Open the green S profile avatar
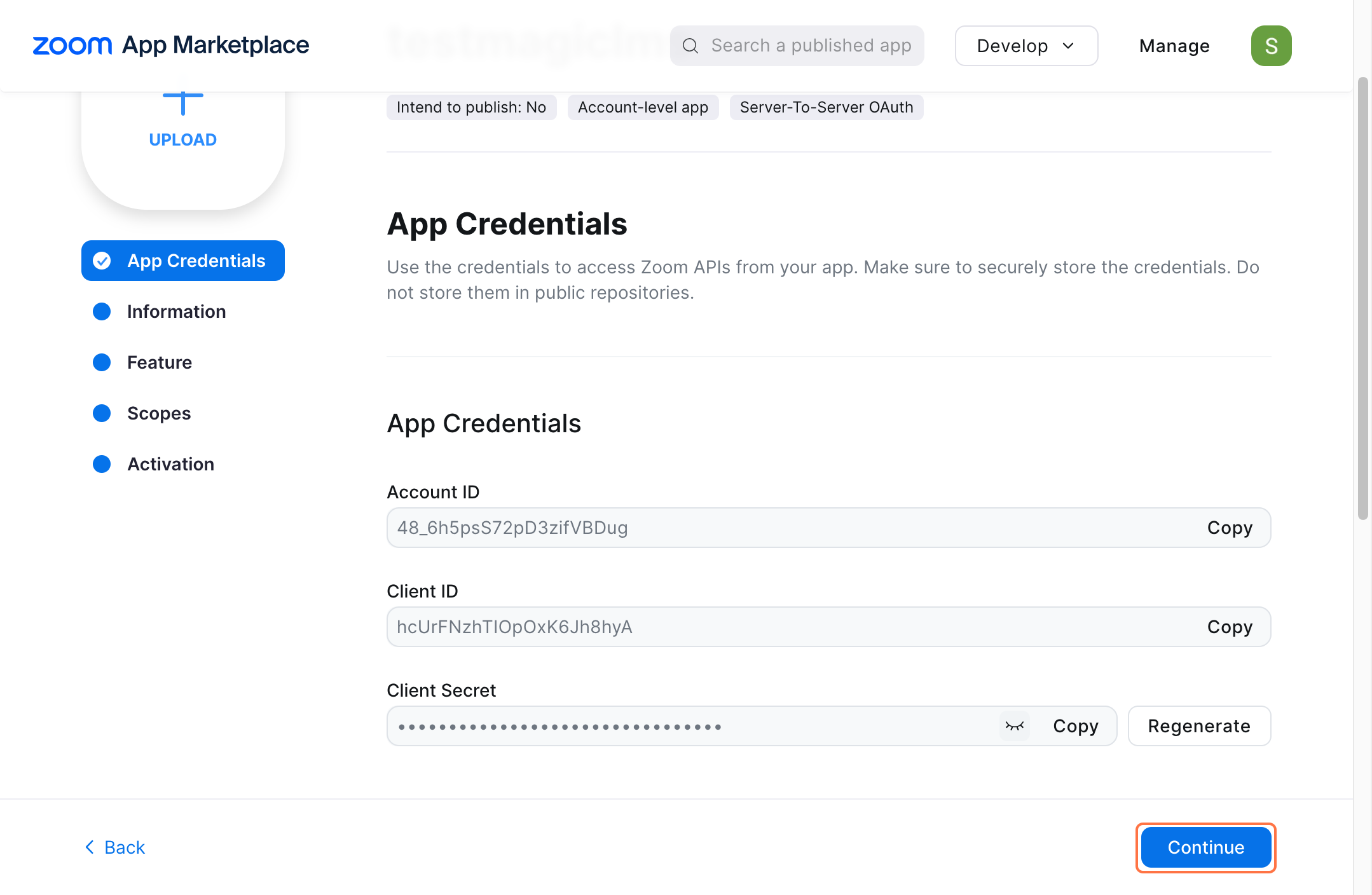The height and width of the screenshot is (895, 1372). tap(1271, 46)
